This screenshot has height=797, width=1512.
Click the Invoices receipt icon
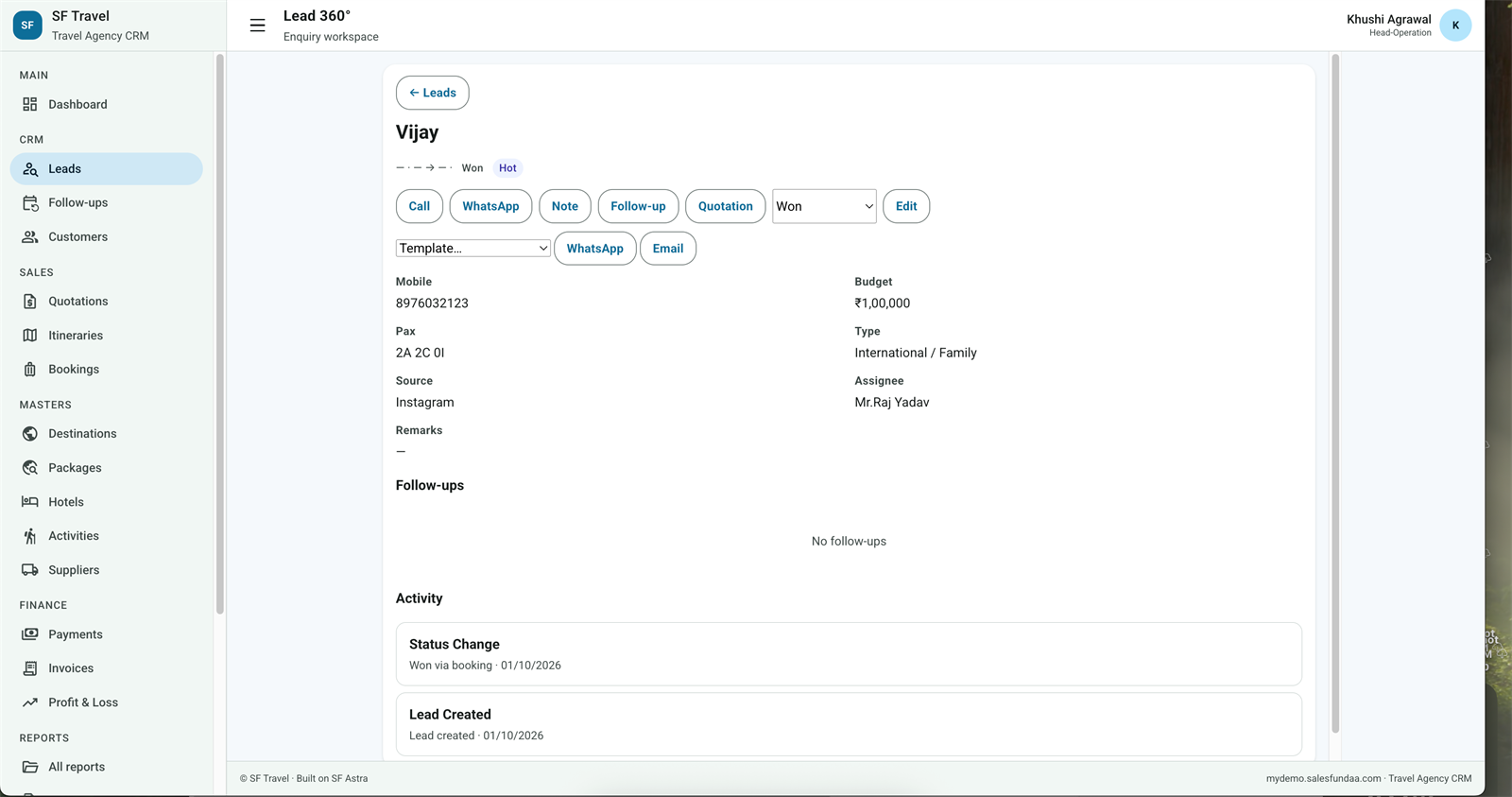(x=30, y=668)
